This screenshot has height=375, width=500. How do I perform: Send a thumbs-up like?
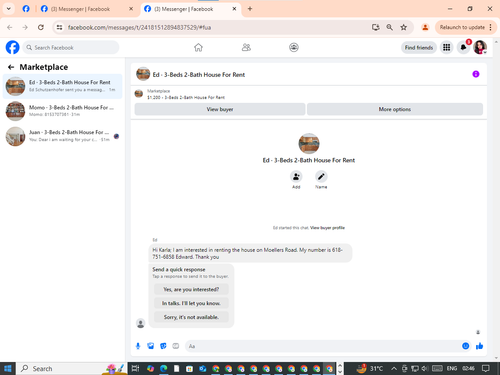(479, 346)
